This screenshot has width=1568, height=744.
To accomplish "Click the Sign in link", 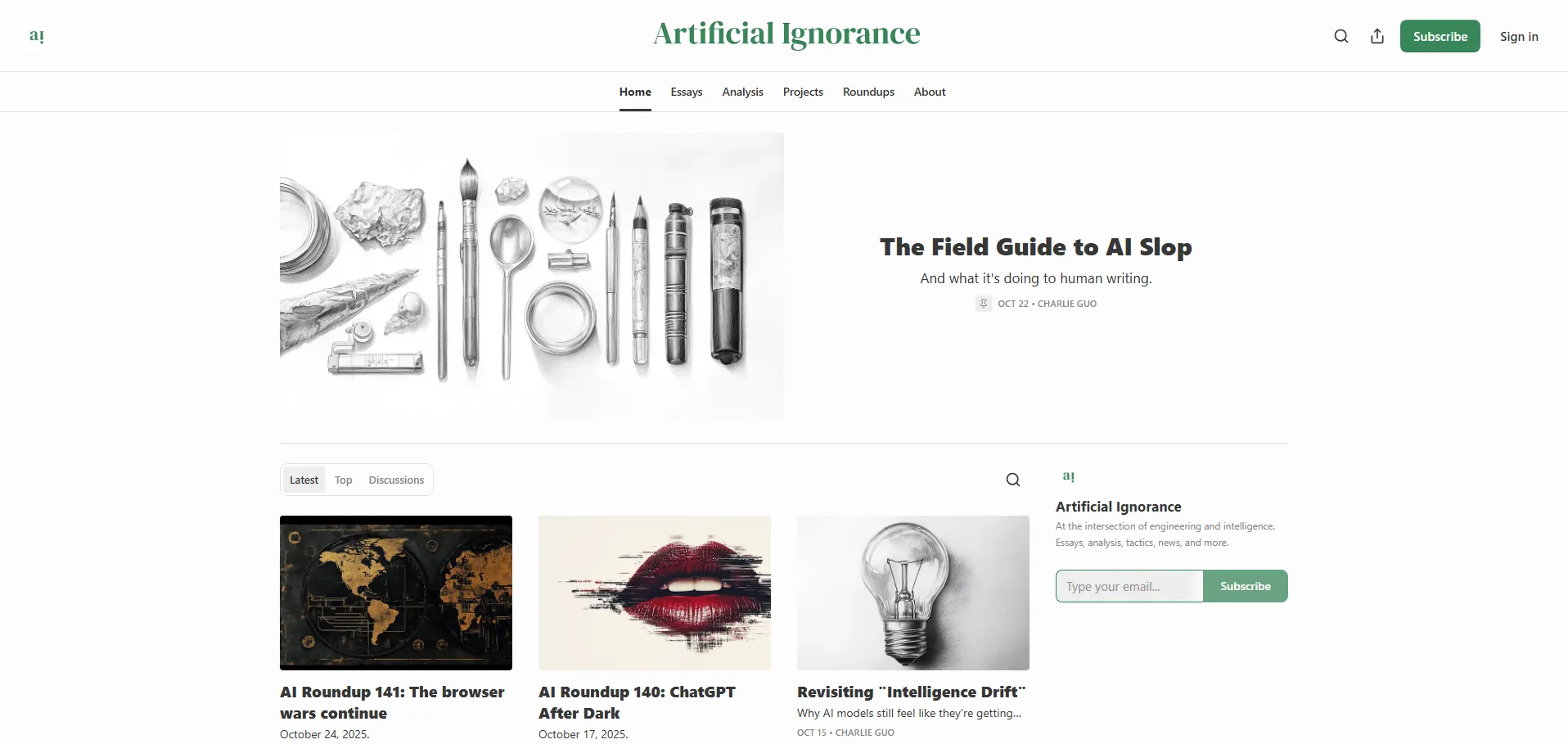I will pos(1519,36).
